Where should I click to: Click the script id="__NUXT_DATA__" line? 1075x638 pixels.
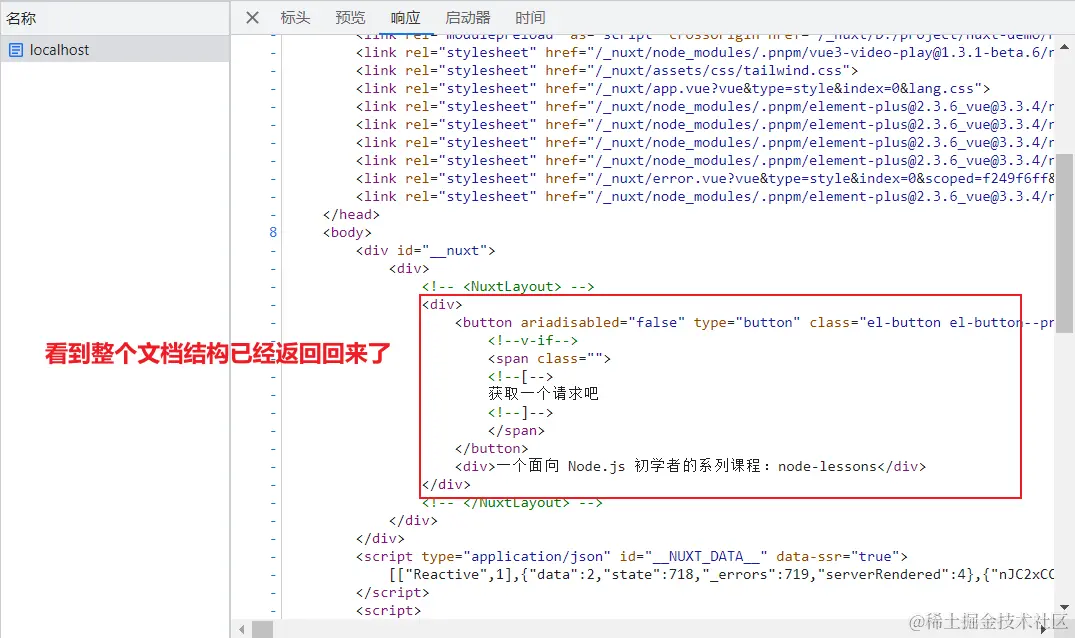tap(631, 556)
